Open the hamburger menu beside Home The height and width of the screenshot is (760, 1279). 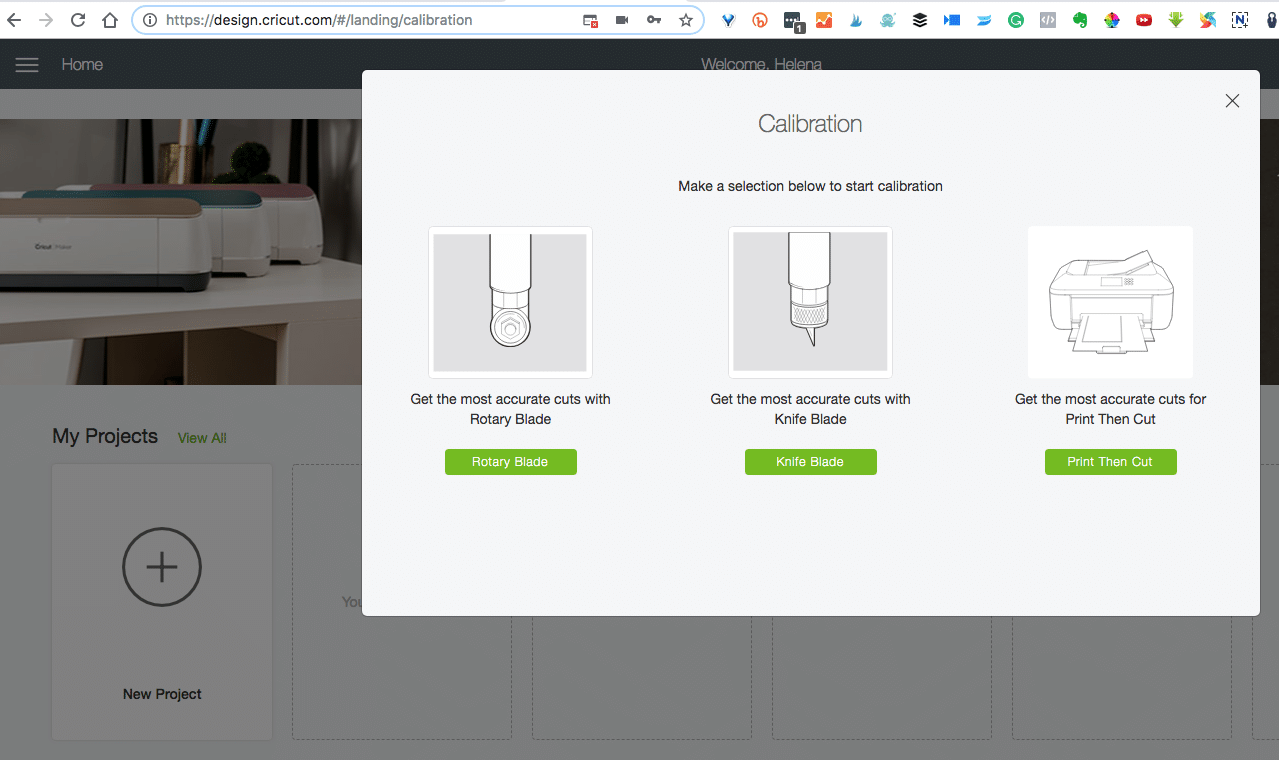(27, 65)
